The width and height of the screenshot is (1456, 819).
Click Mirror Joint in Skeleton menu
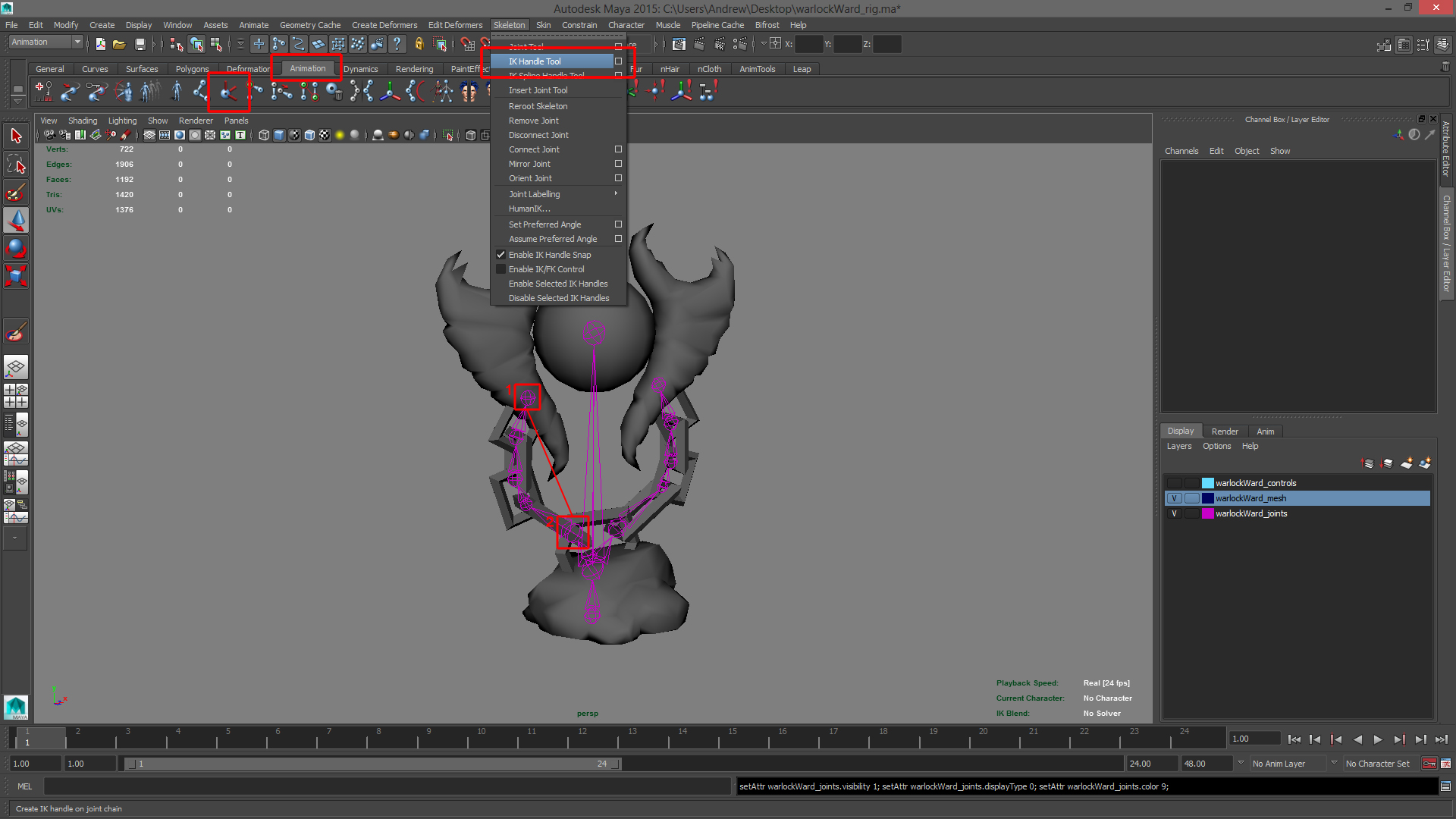pyautogui.click(x=529, y=164)
